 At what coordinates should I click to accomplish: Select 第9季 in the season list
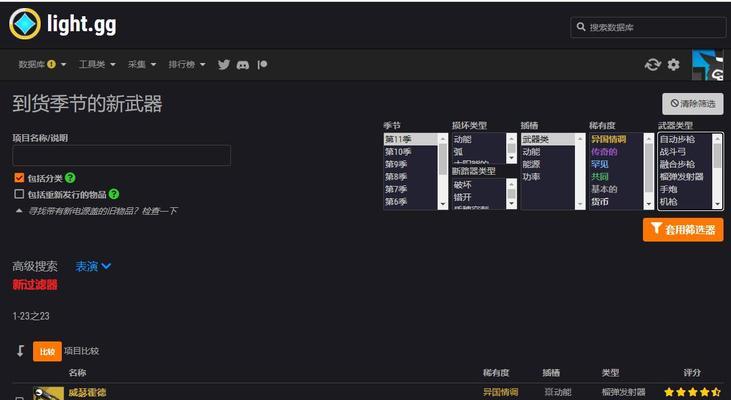click(410, 165)
